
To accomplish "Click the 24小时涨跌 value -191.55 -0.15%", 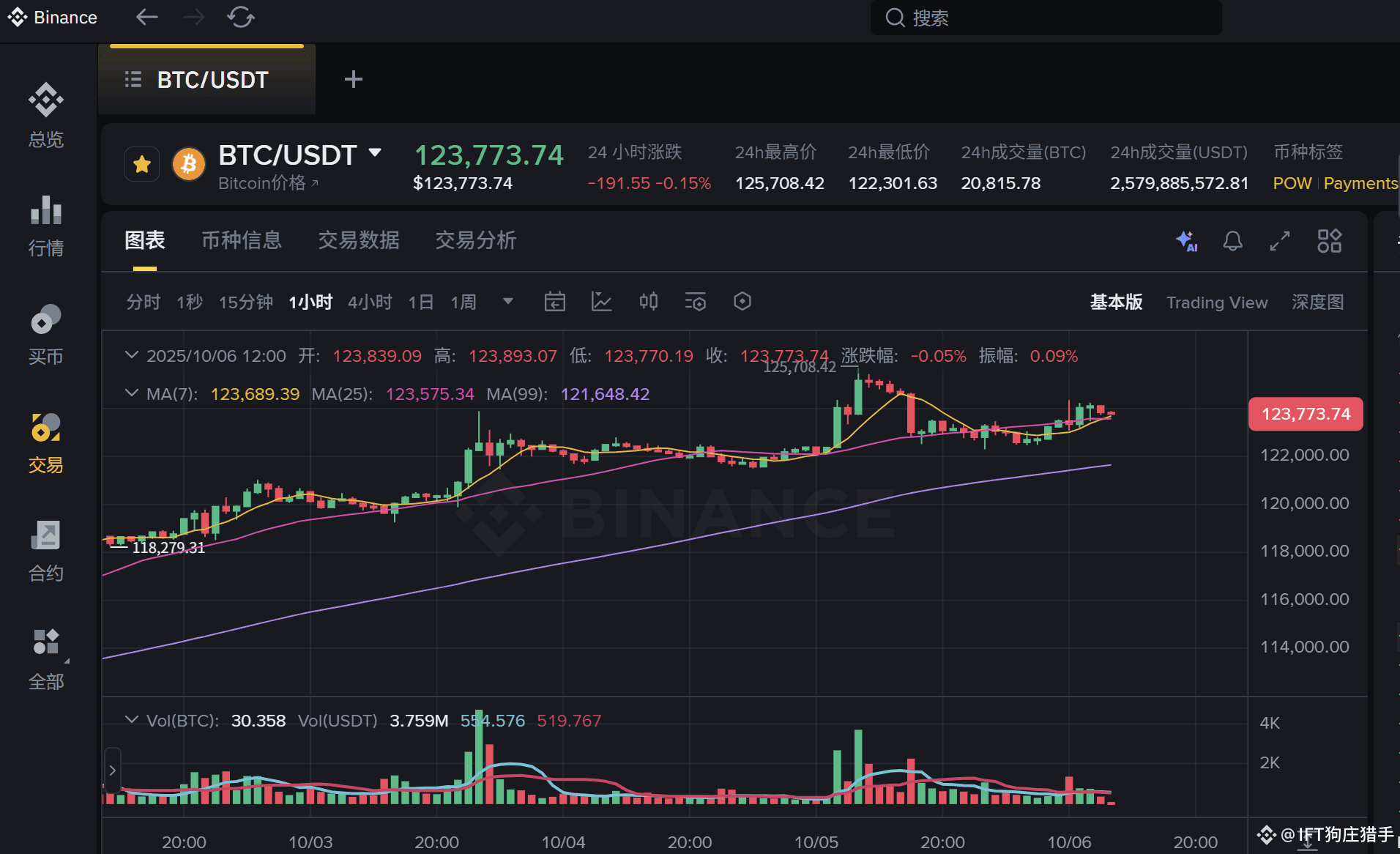I will click(649, 183).
